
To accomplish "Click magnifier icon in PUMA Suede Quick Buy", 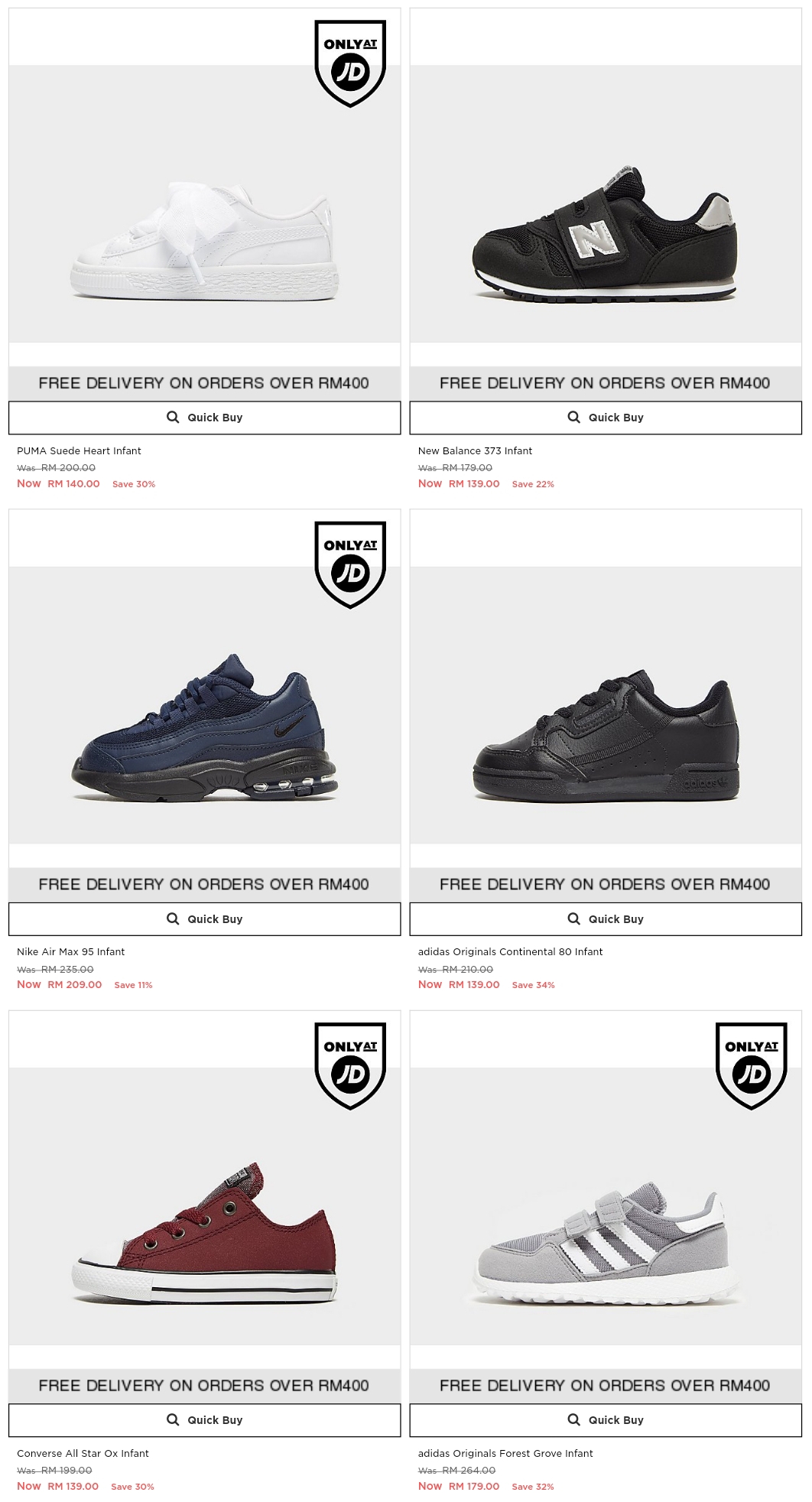I will point(173,417).
